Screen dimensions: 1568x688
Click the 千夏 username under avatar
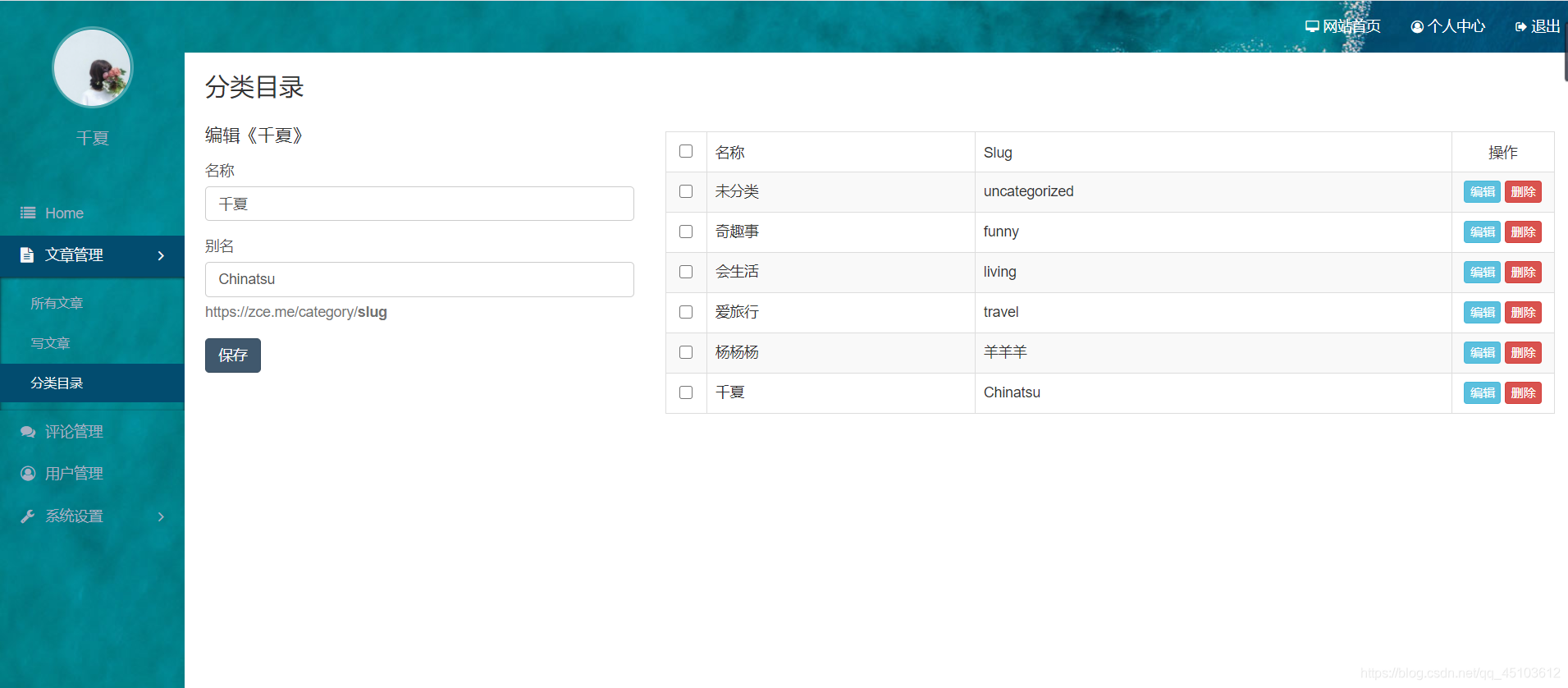coord(93,138)
